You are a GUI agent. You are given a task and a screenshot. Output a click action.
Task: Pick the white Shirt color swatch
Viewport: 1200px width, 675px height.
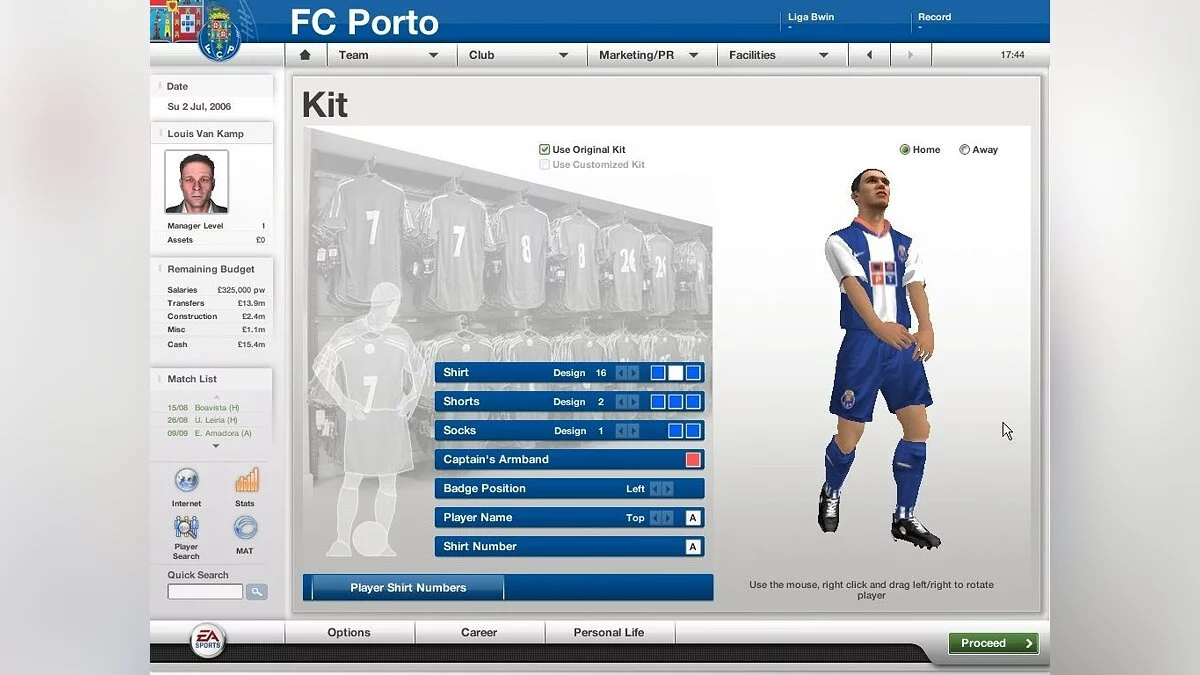pos(676,373)
